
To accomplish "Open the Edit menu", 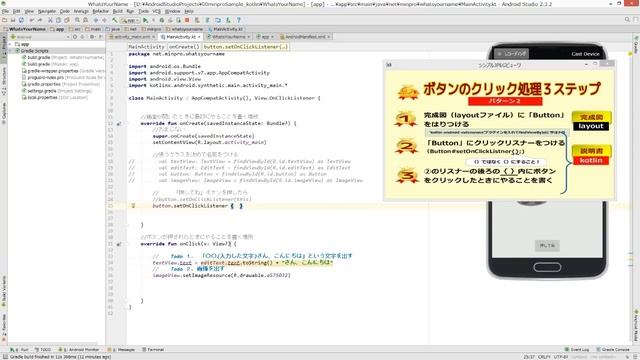I will (x=17, y=11).
